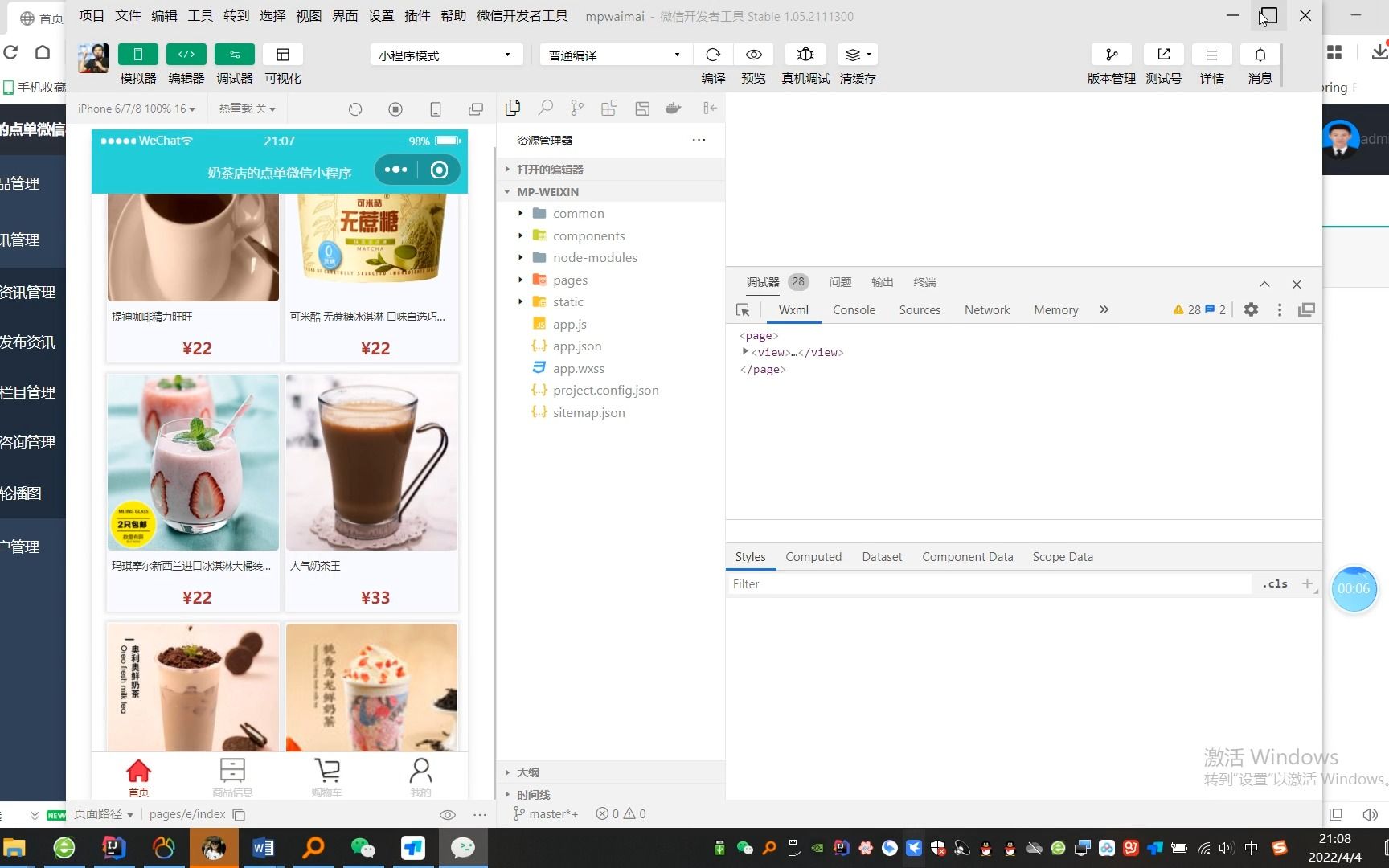
Task: Open version management (版本管理) icon
Action: (1112, 55)
